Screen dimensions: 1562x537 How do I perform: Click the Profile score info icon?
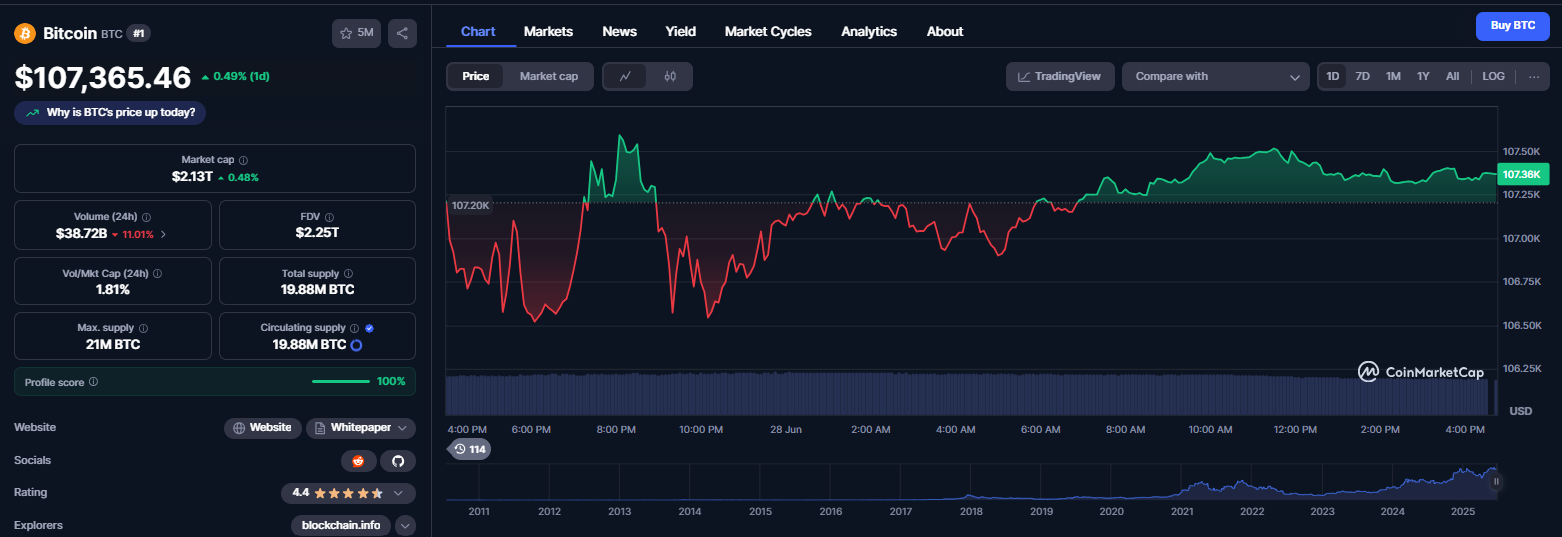(x=93, y=382)
